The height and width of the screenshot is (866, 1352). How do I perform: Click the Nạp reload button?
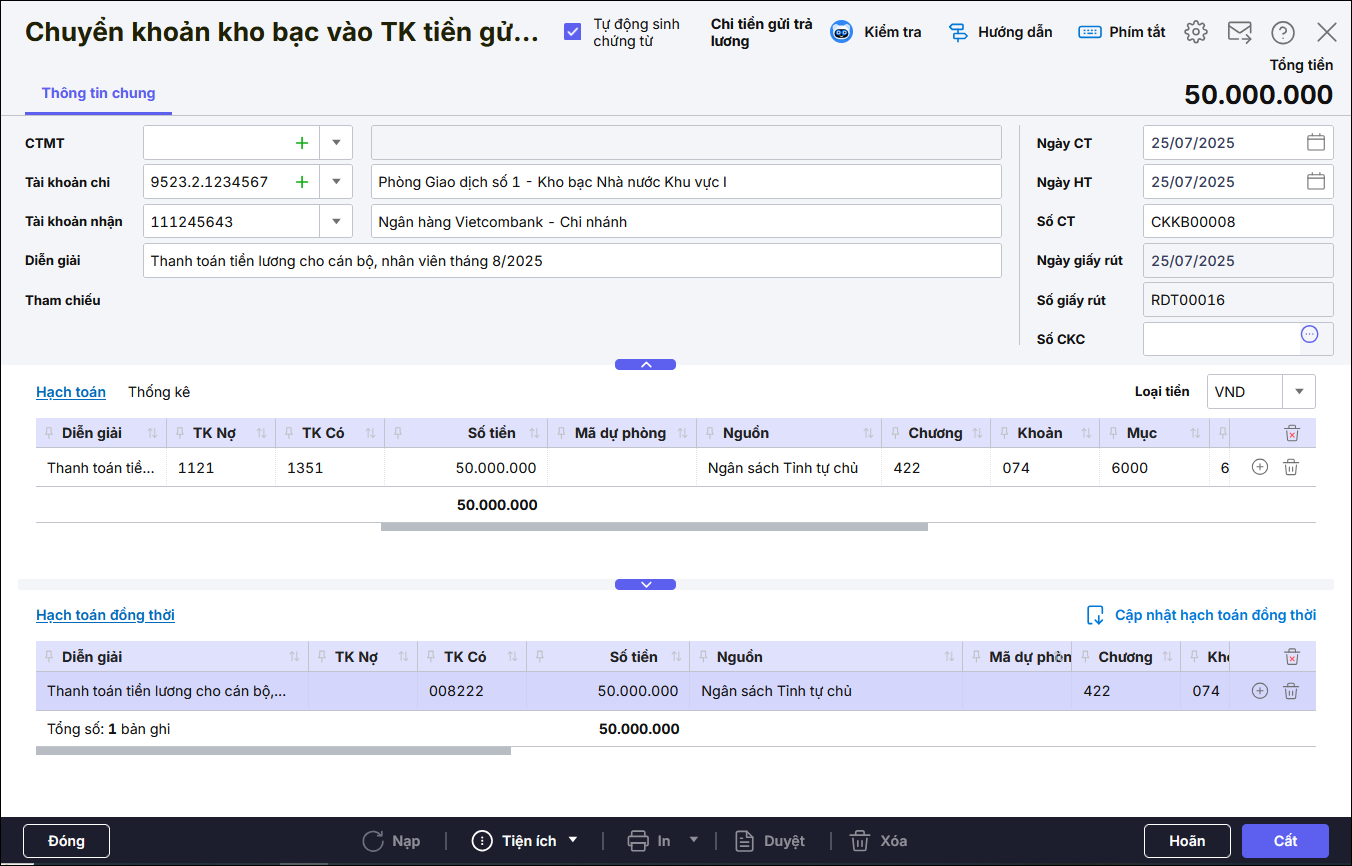point(391,841)
